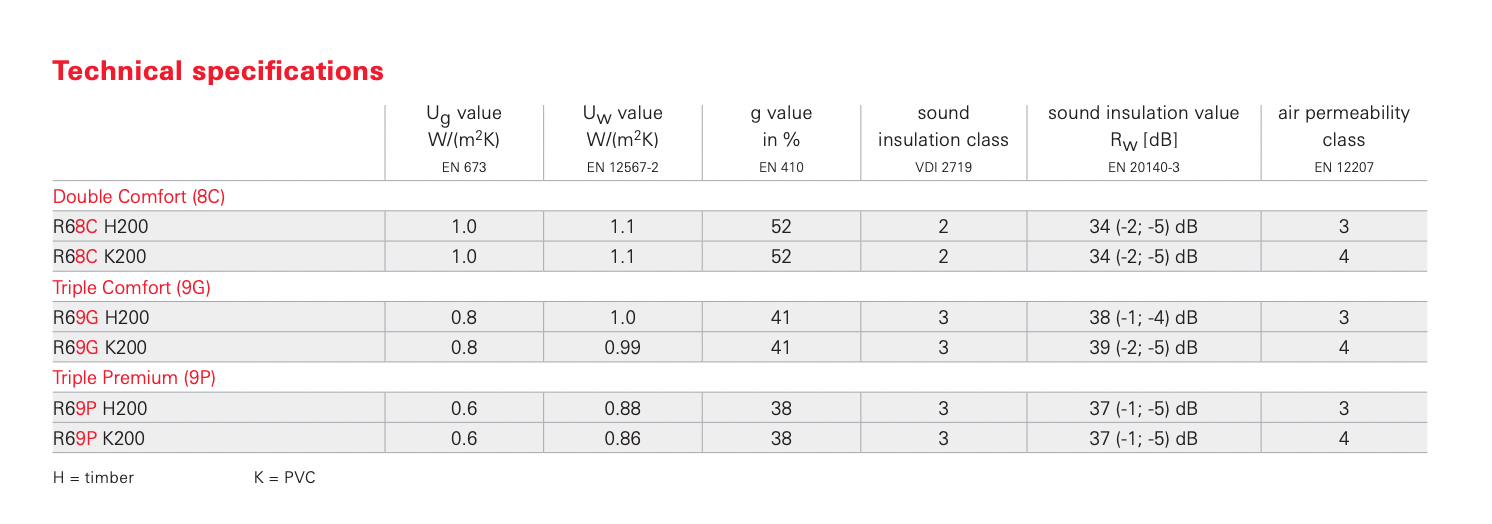Click the R68C K200 row label
Image resolution: width=1492 pixels, height=524 pixels.
pos(101,256)
